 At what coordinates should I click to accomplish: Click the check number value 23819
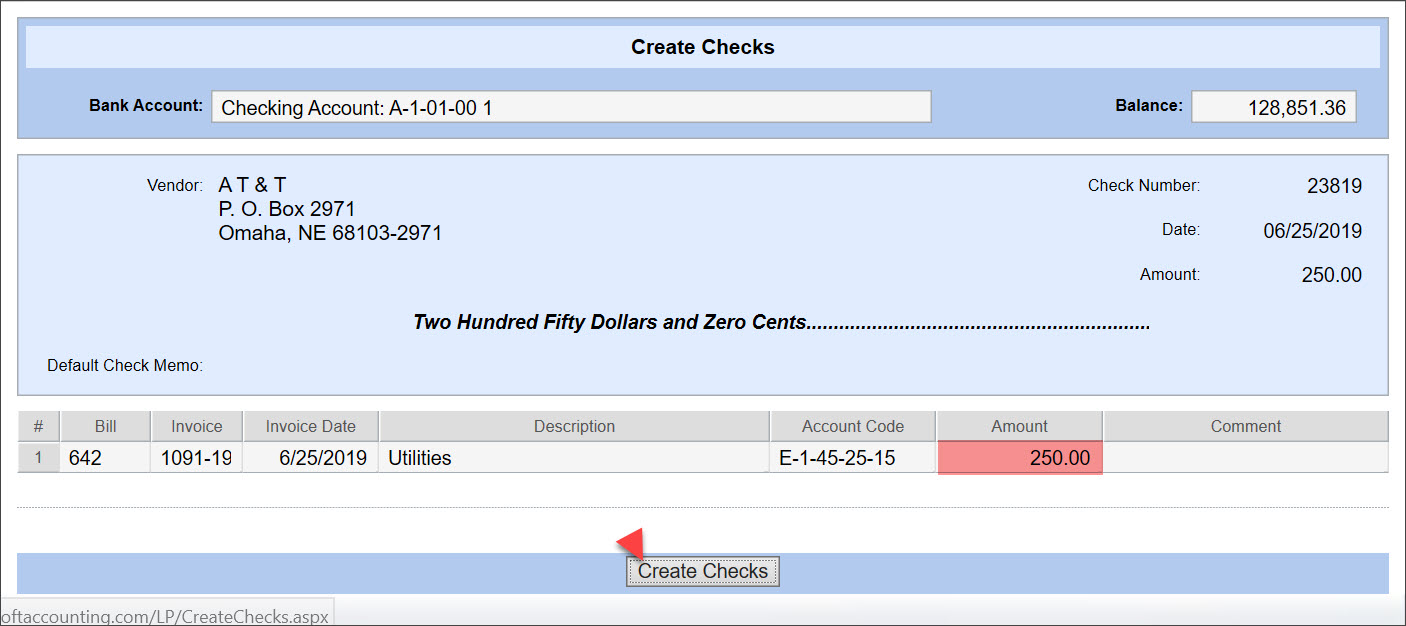(1334, 186)
